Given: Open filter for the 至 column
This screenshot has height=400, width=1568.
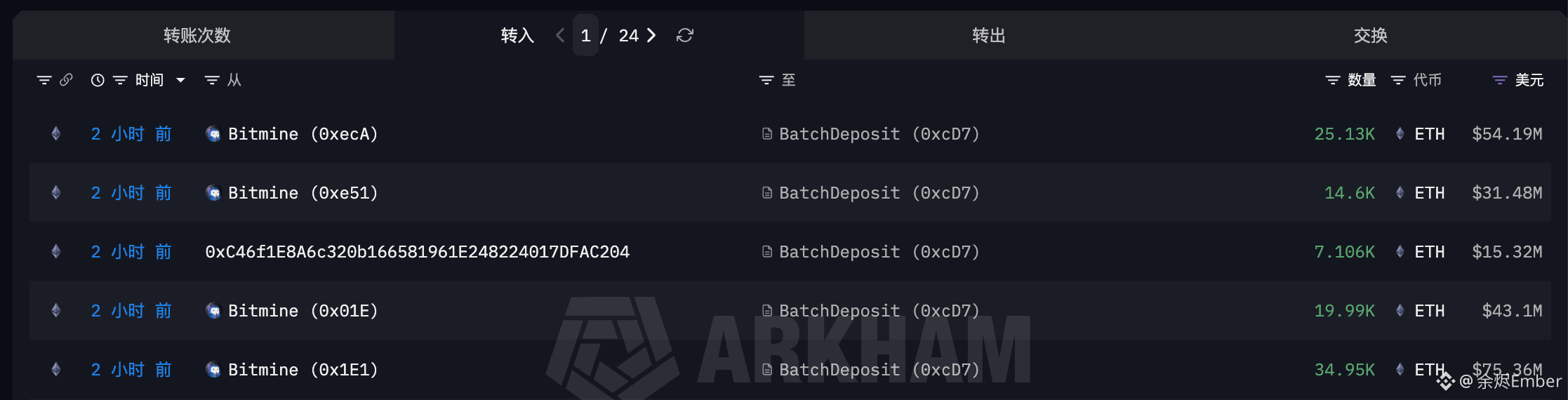Looking at the screenshot, I should tap(766, 80).
